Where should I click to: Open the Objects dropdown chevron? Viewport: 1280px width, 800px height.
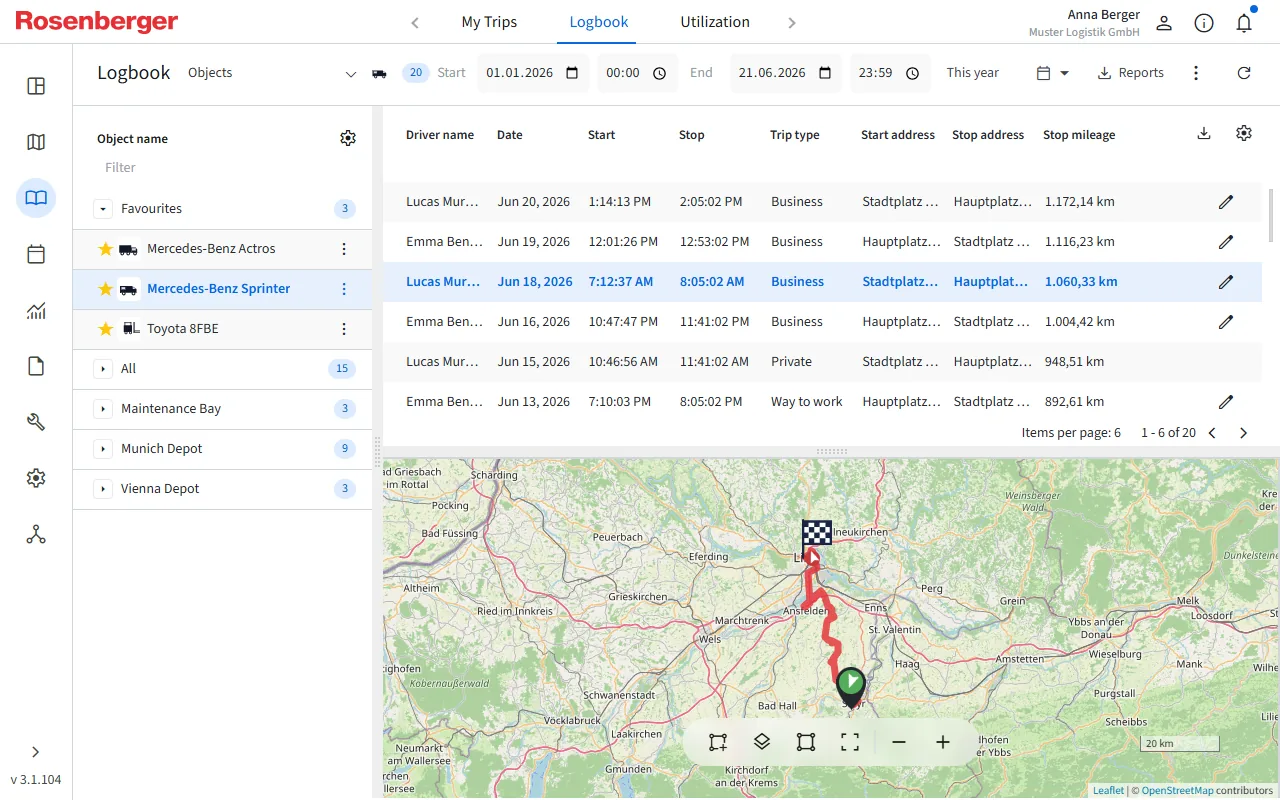pyautogui.click(x=351, y=74)
